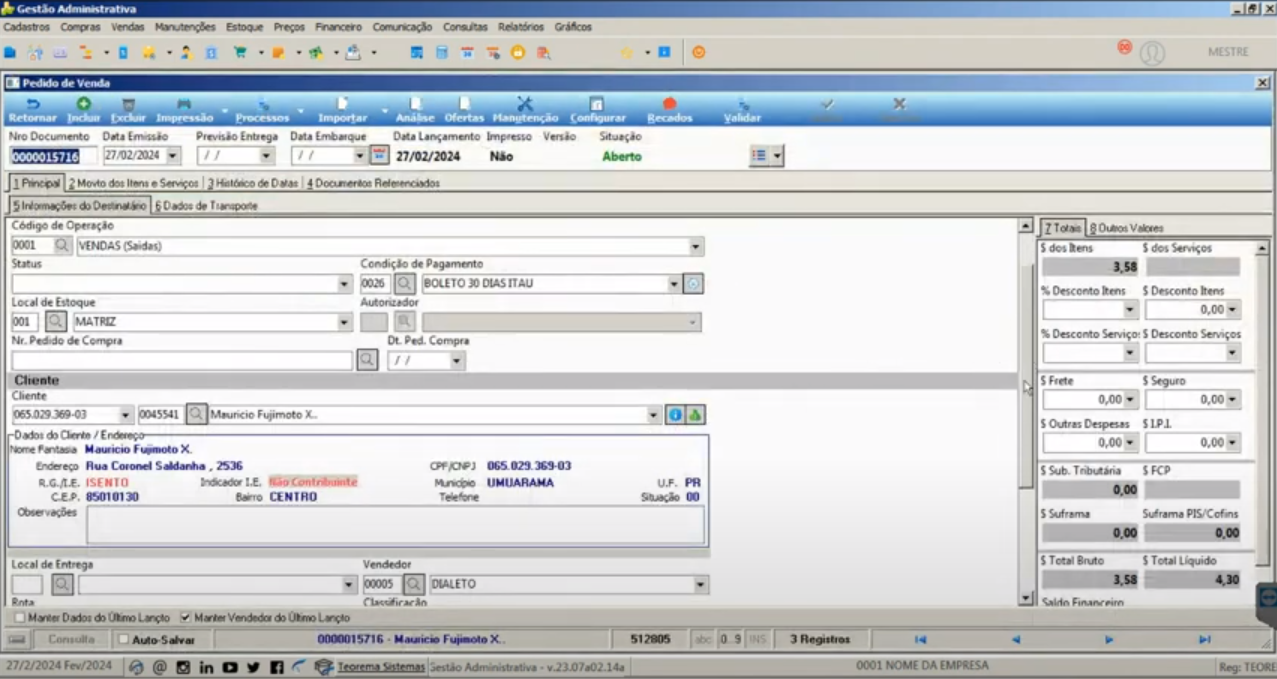Expand BOLETO 30 DIAS ITAU dropdown
This screenshot has width=1277, height=679.
(x=674, y=284)
